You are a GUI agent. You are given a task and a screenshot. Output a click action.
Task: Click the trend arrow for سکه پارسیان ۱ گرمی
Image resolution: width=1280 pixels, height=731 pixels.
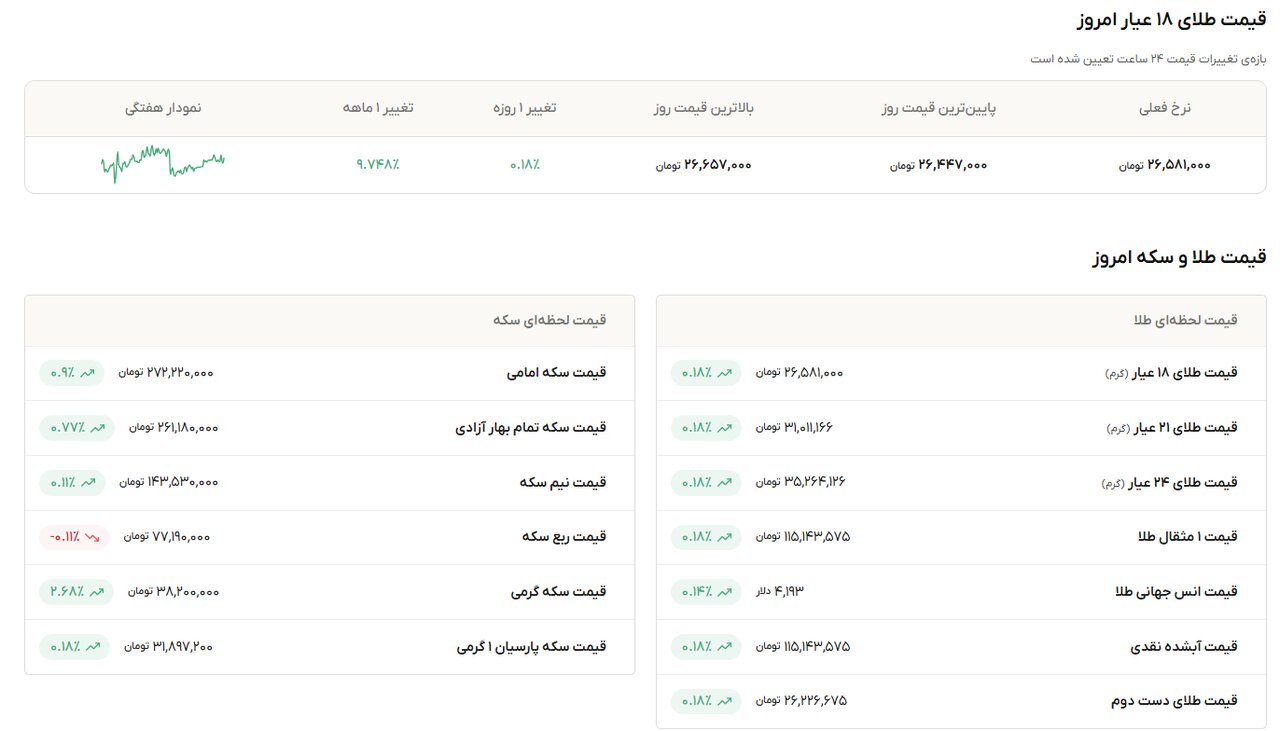pyautogui.click(x=93, y=646)
